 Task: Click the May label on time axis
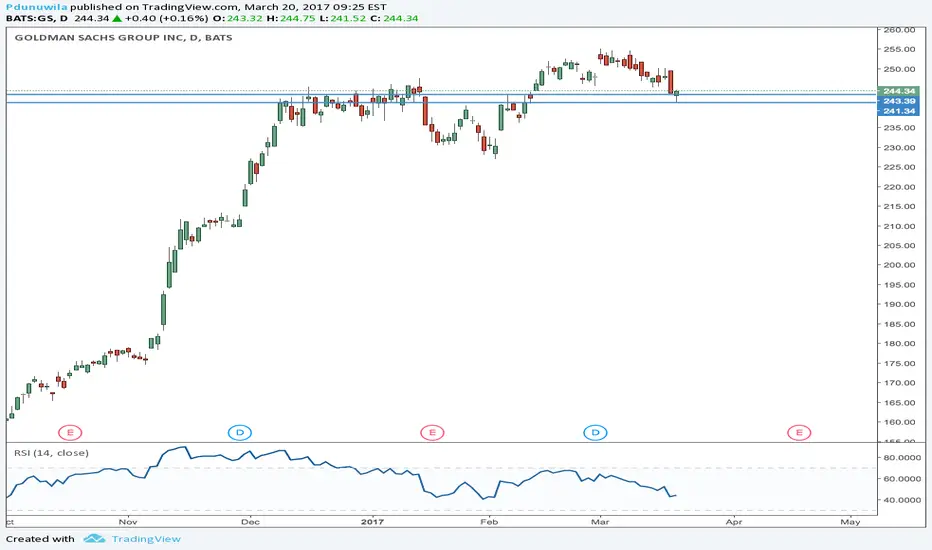click(x=850, y=522)
